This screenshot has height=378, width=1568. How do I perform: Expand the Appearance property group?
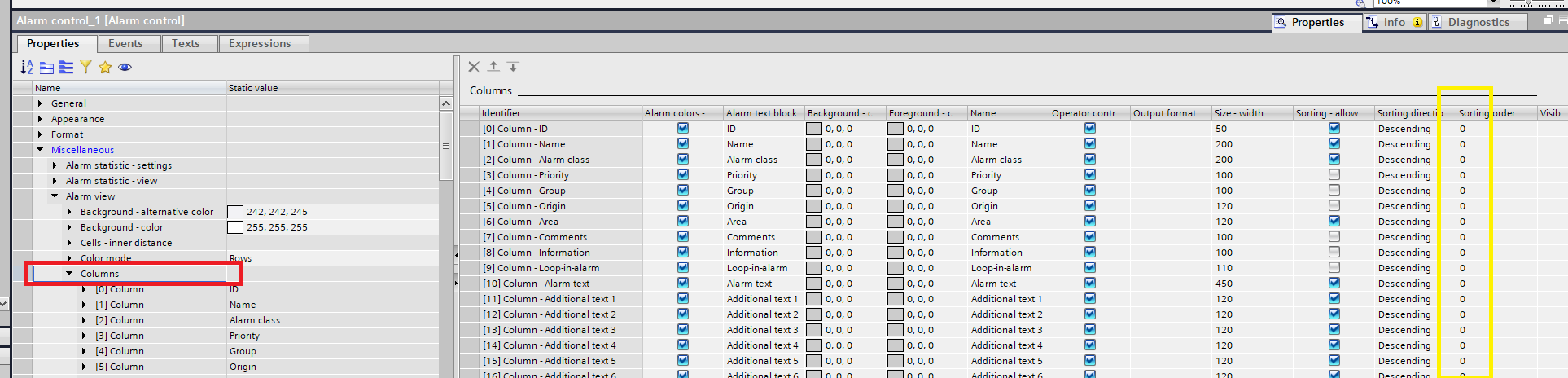click(x=40, y=119)
